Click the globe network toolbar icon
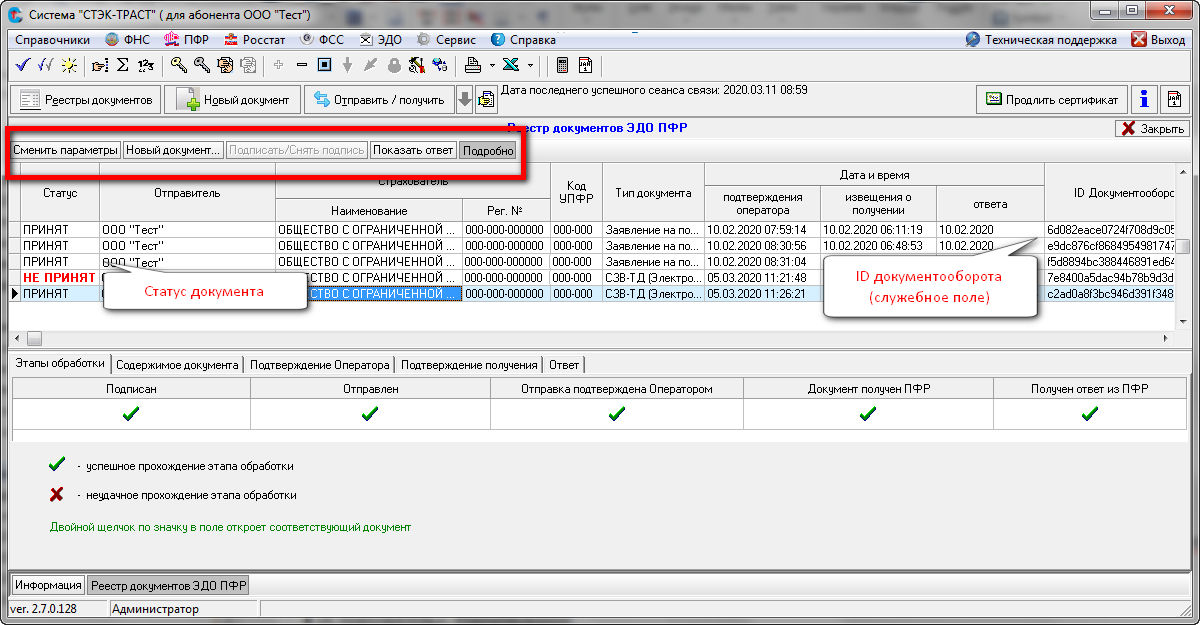This screenshot has height=625, width=1200. [438, 66]
